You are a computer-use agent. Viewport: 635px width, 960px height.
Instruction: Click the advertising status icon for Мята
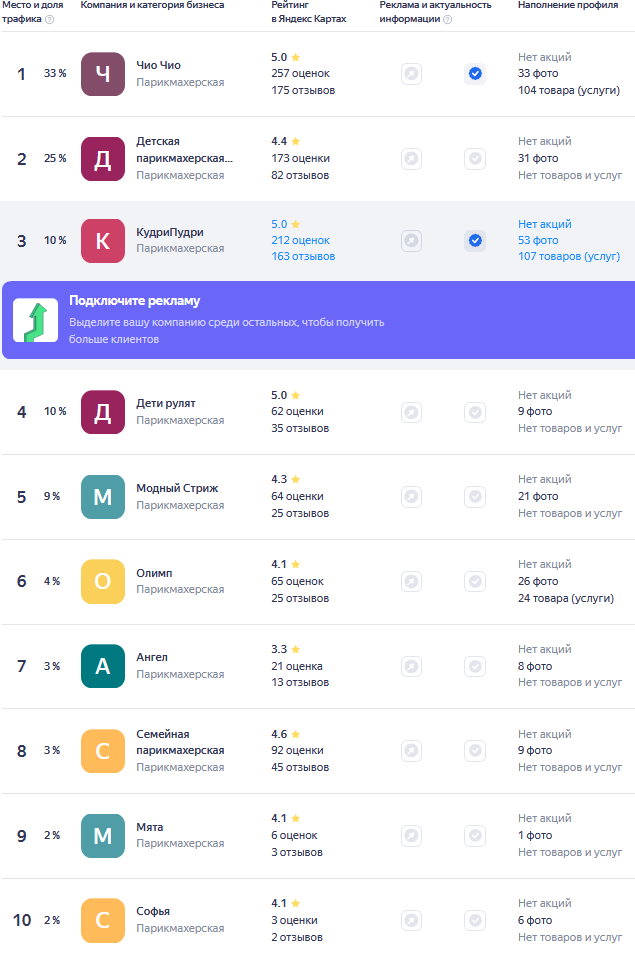tap(411, 836)
